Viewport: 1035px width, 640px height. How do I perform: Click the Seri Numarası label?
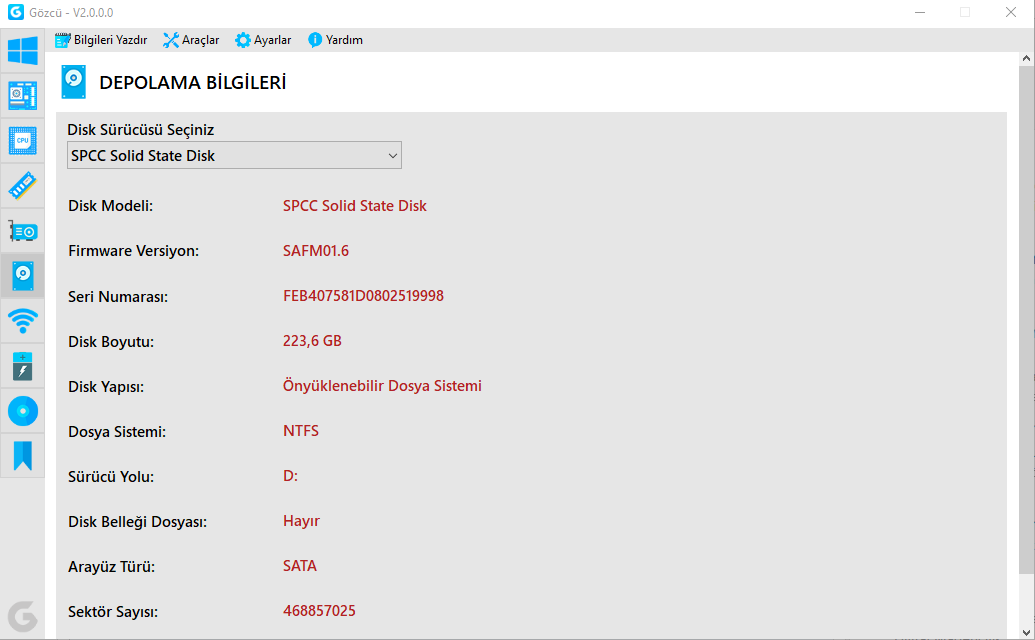(118, 297)
